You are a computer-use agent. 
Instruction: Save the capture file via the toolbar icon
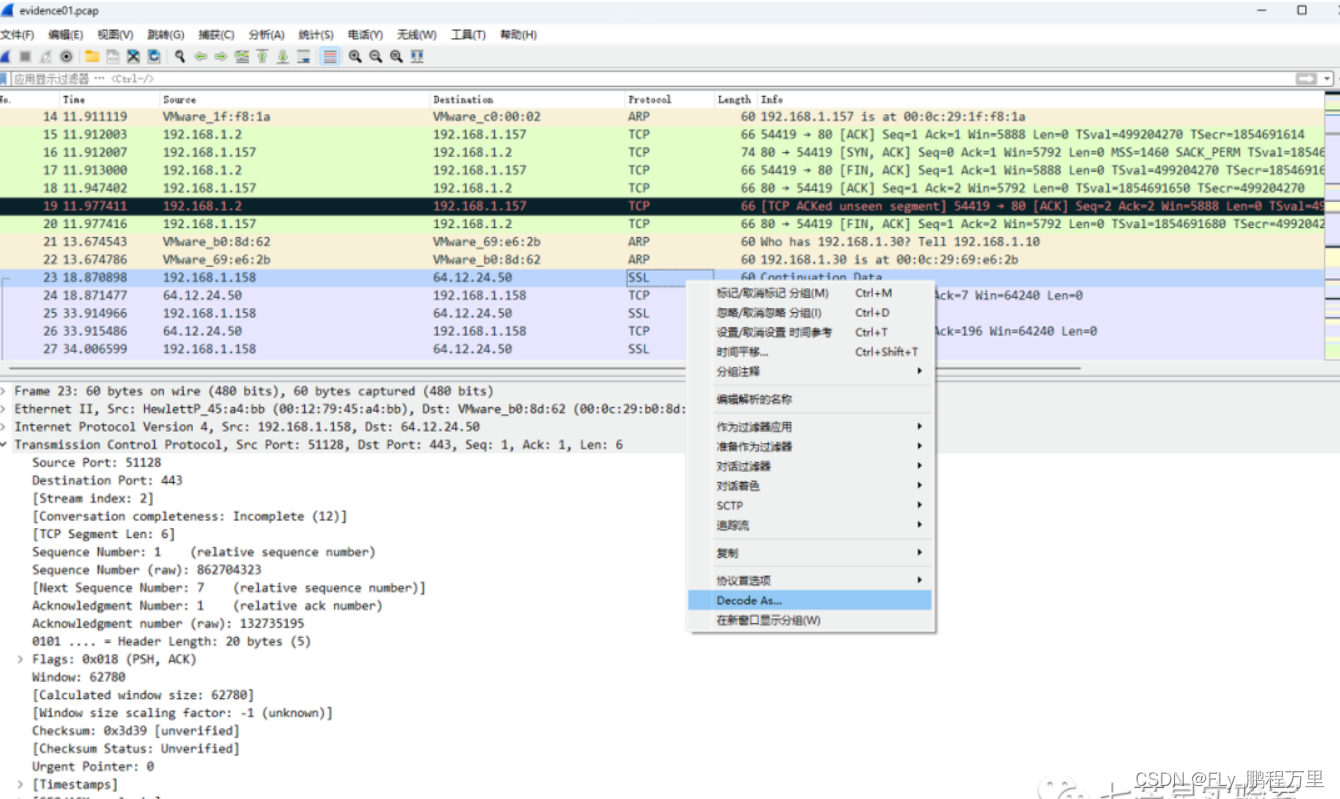point(113,57)
